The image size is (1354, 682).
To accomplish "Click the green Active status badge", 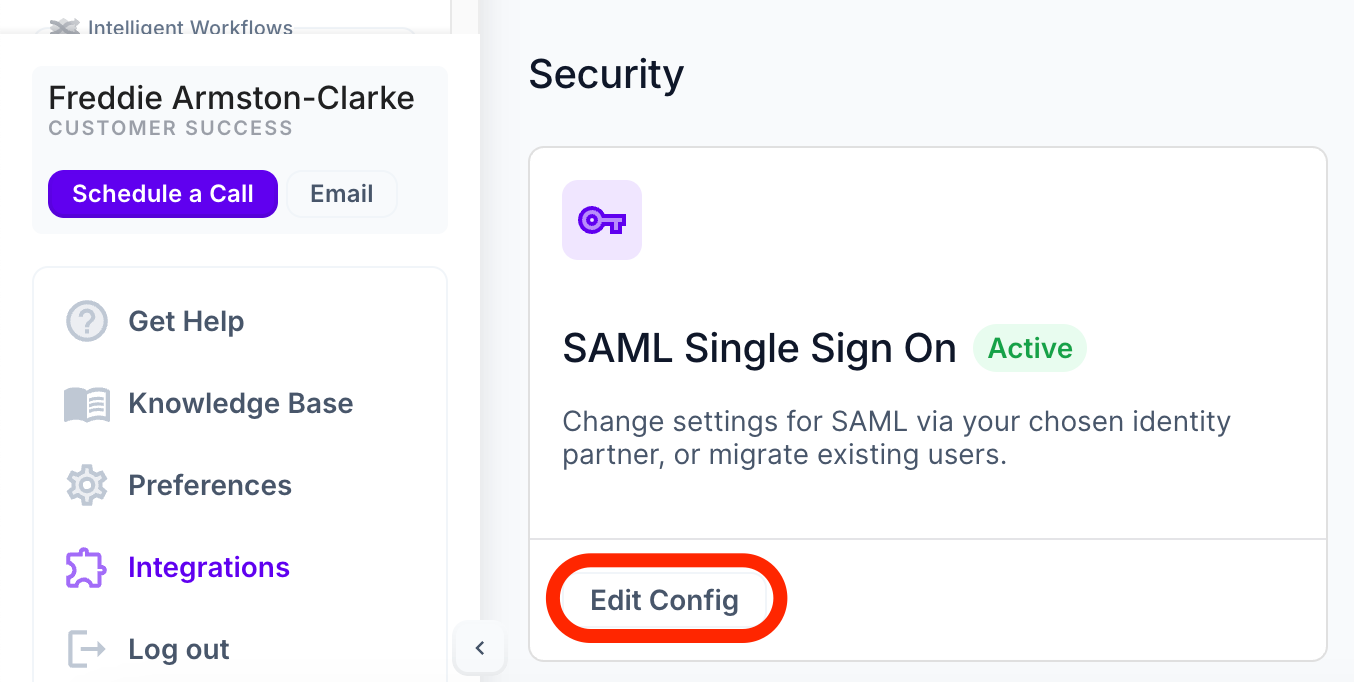I will 1030,349.
